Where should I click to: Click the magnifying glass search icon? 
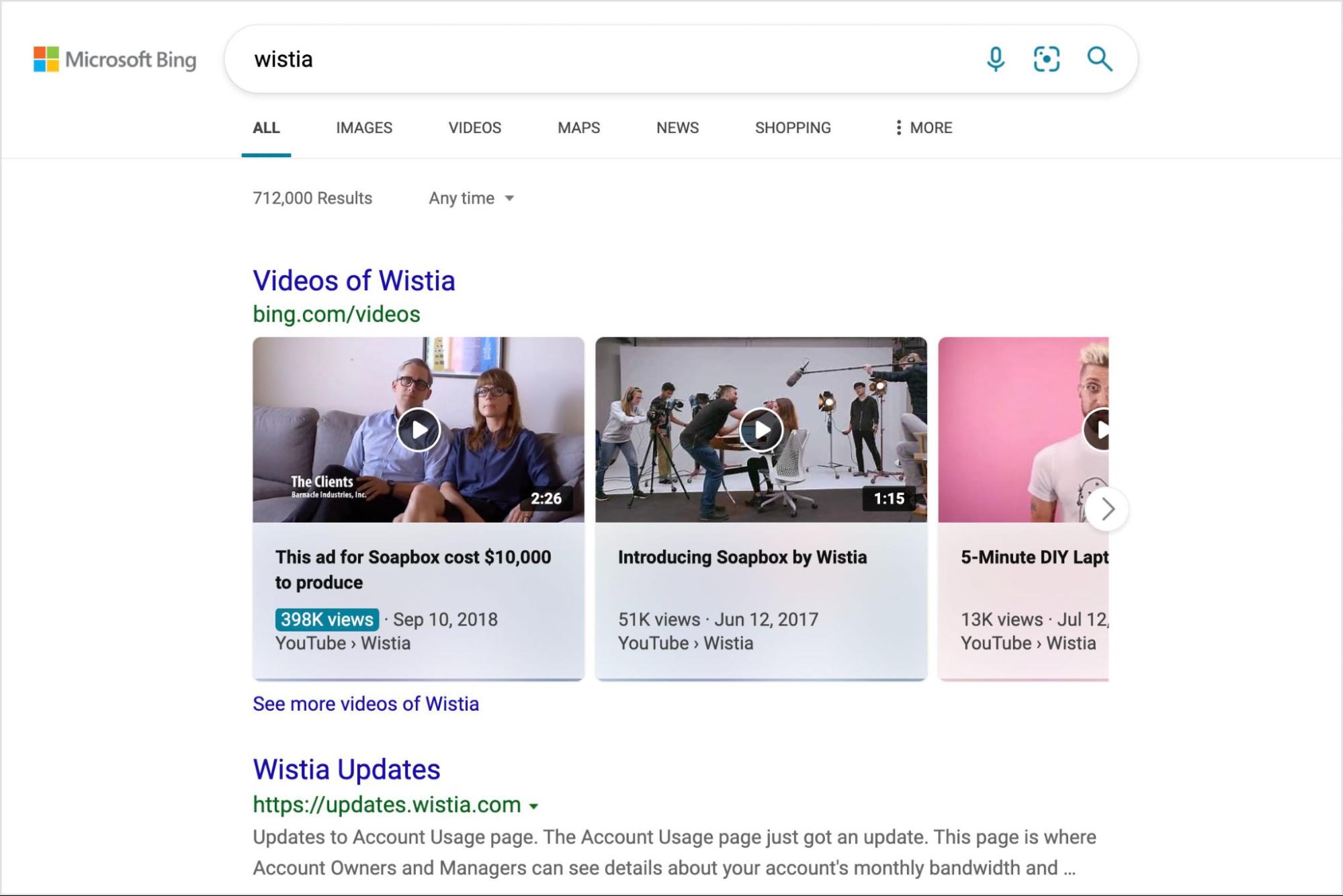1100,59
